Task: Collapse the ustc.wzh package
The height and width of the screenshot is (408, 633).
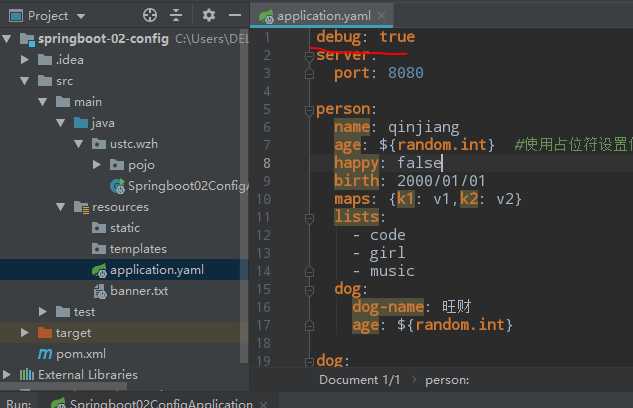Action: 79,144
